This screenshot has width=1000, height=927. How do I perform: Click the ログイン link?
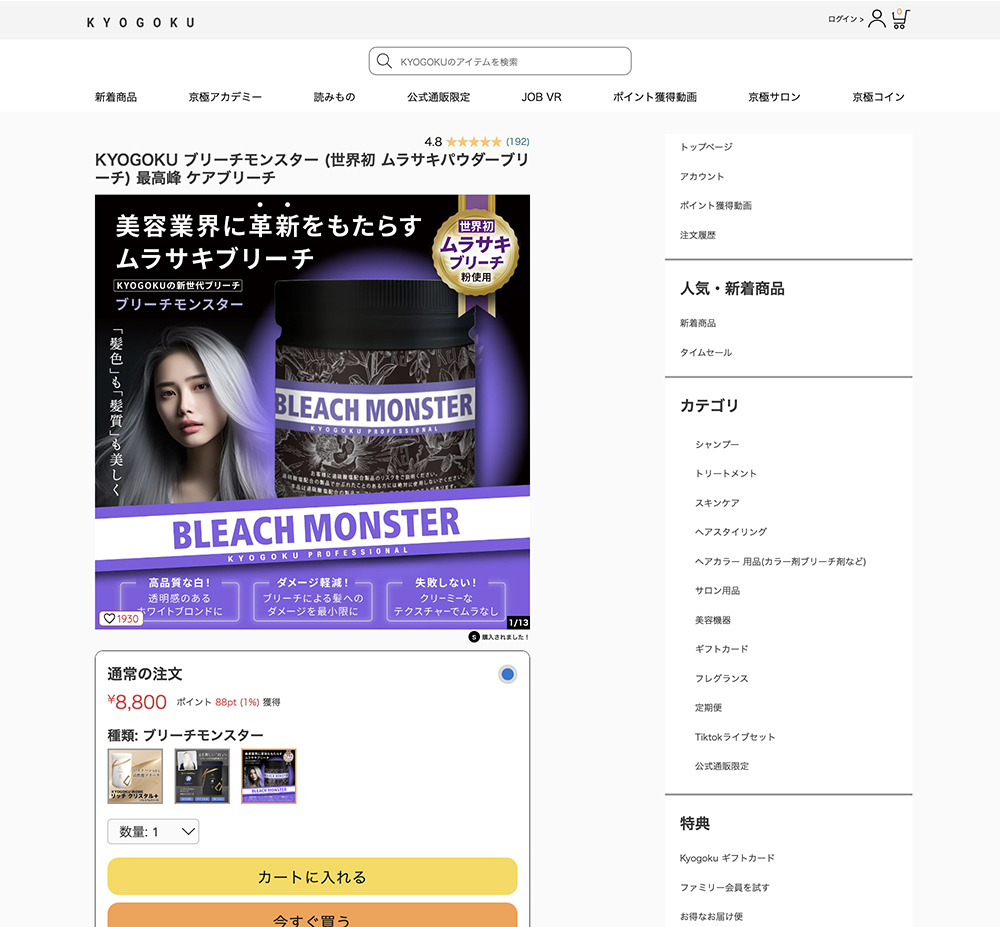[x=845, y=19]
